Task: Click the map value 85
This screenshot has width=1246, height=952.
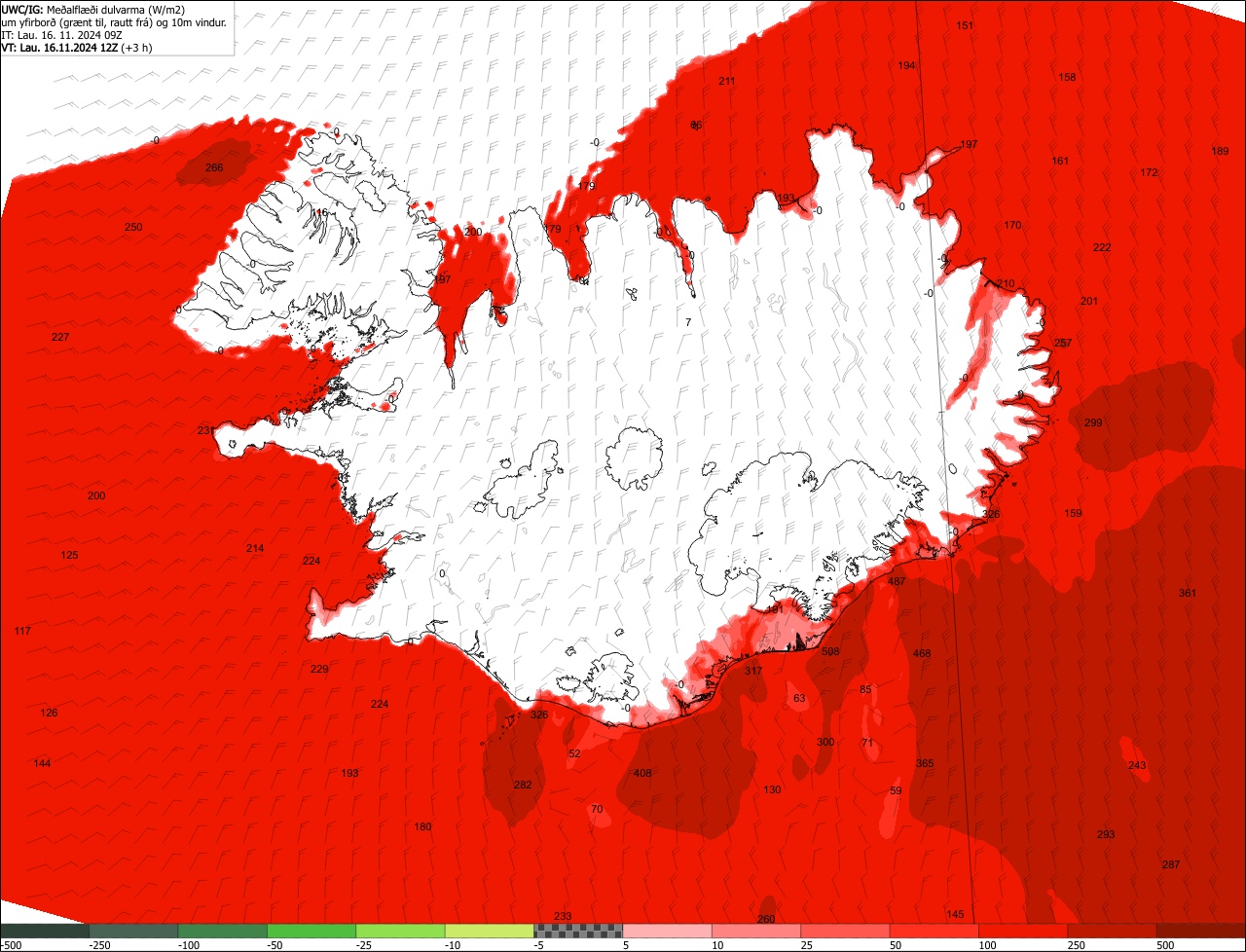Action: point(866,689)
